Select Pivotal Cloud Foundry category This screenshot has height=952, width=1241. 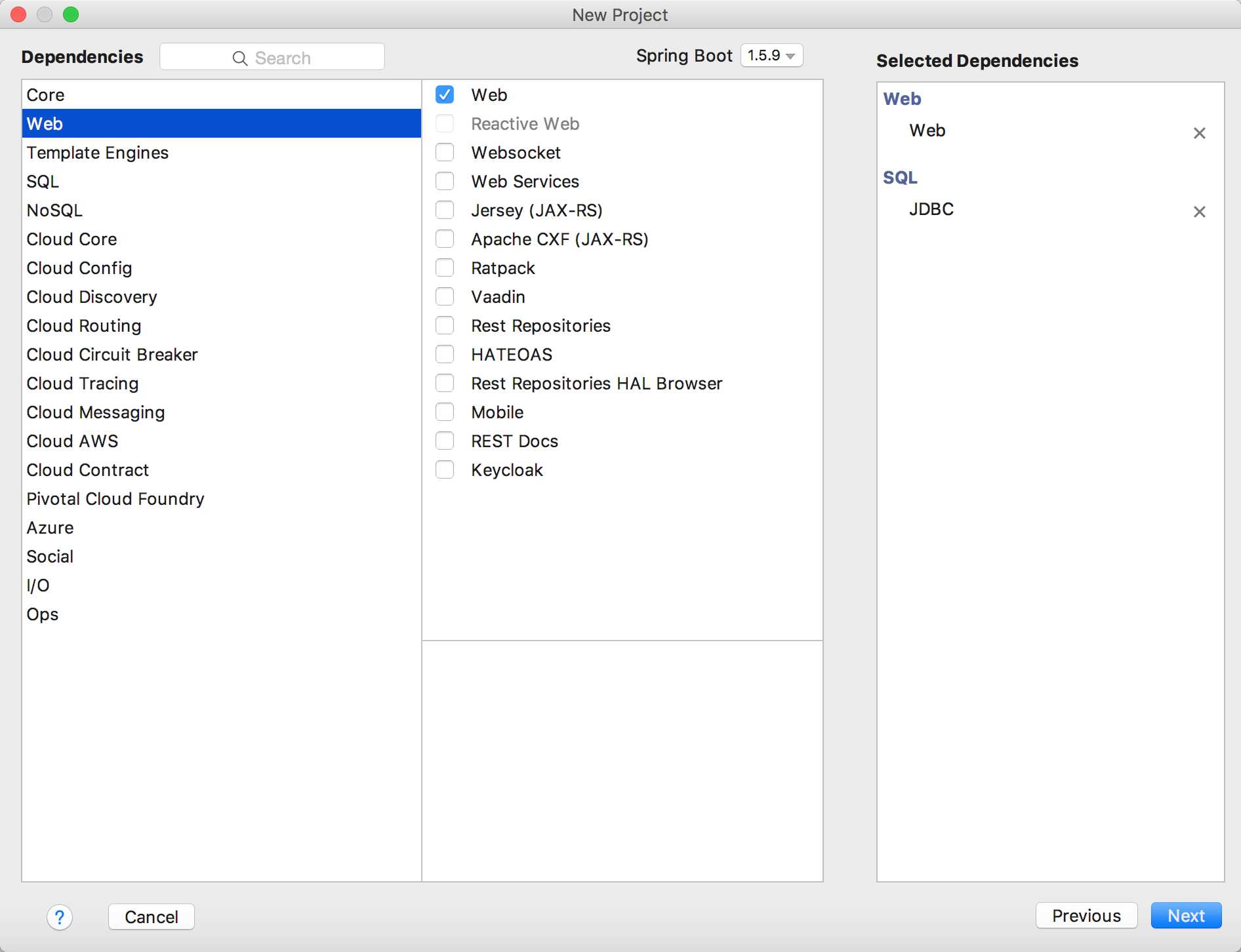(222, 498)
